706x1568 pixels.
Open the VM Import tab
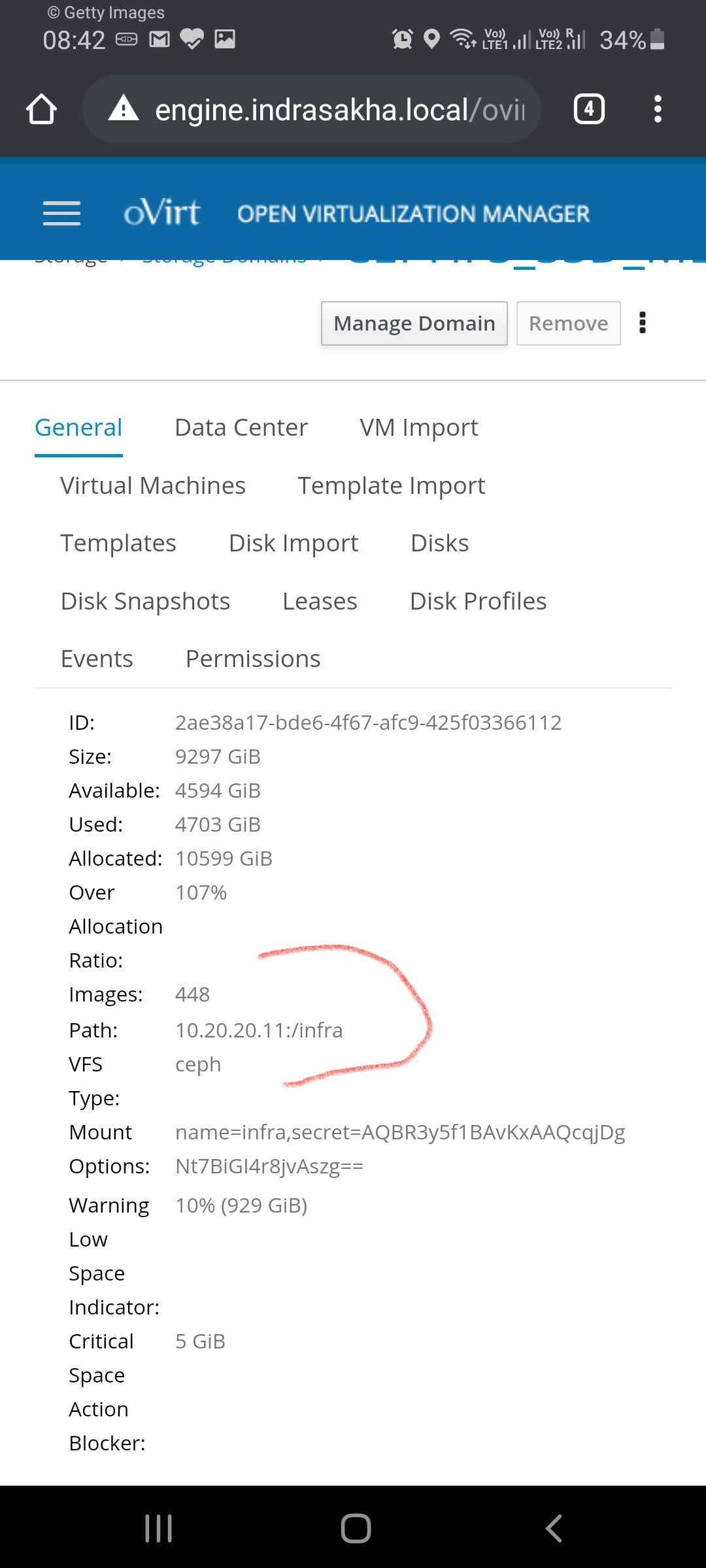coord(418,428)
